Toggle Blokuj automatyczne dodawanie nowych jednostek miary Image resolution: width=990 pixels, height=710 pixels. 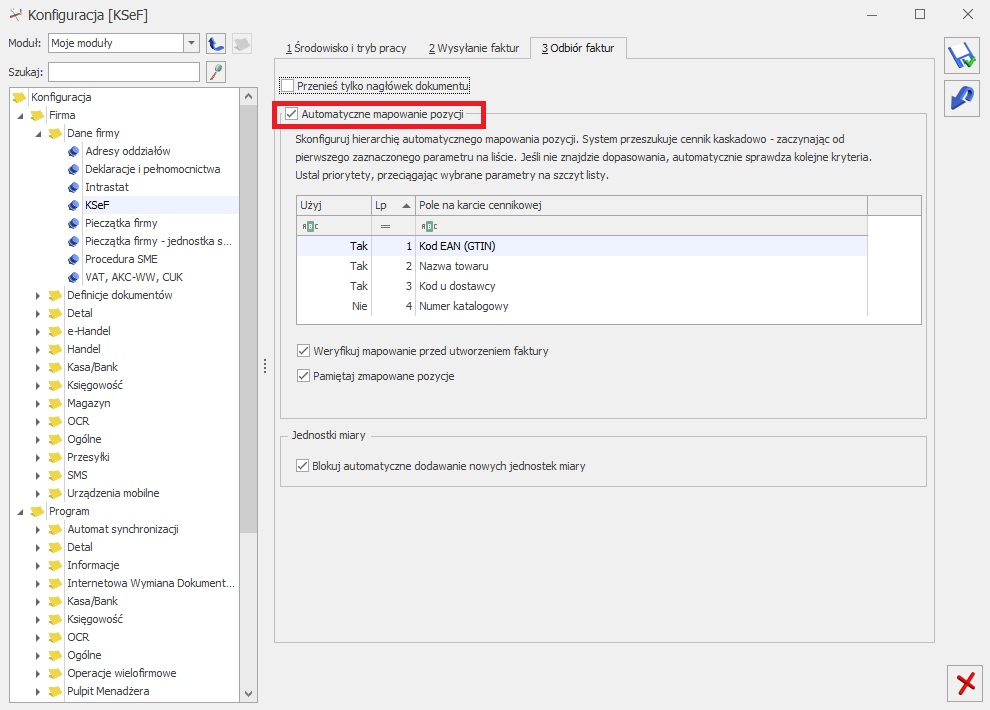coord(302,466)
